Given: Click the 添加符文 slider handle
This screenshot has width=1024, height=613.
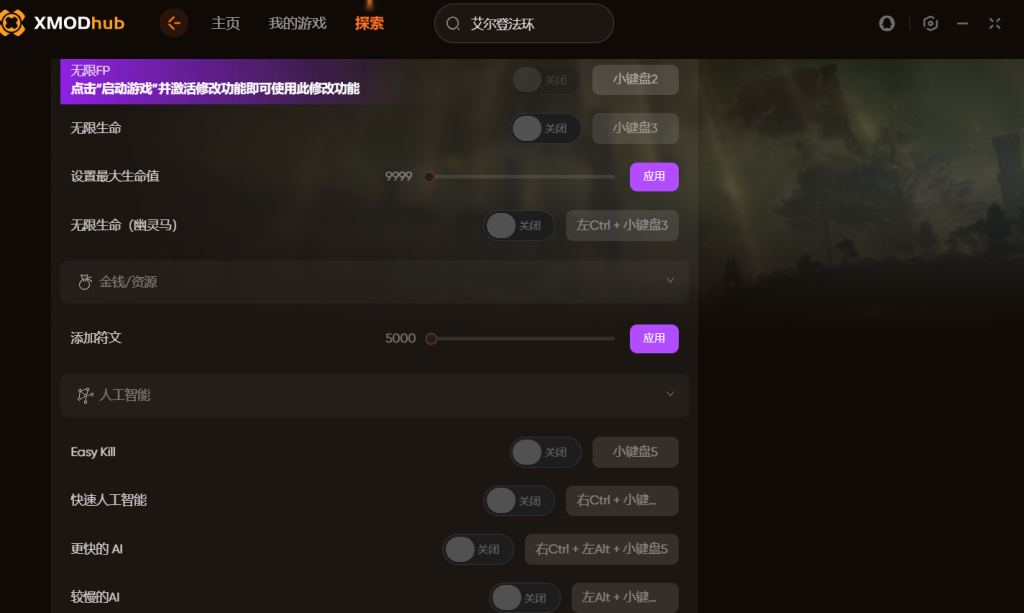Looking at the screenshot, I should [431, 339].
